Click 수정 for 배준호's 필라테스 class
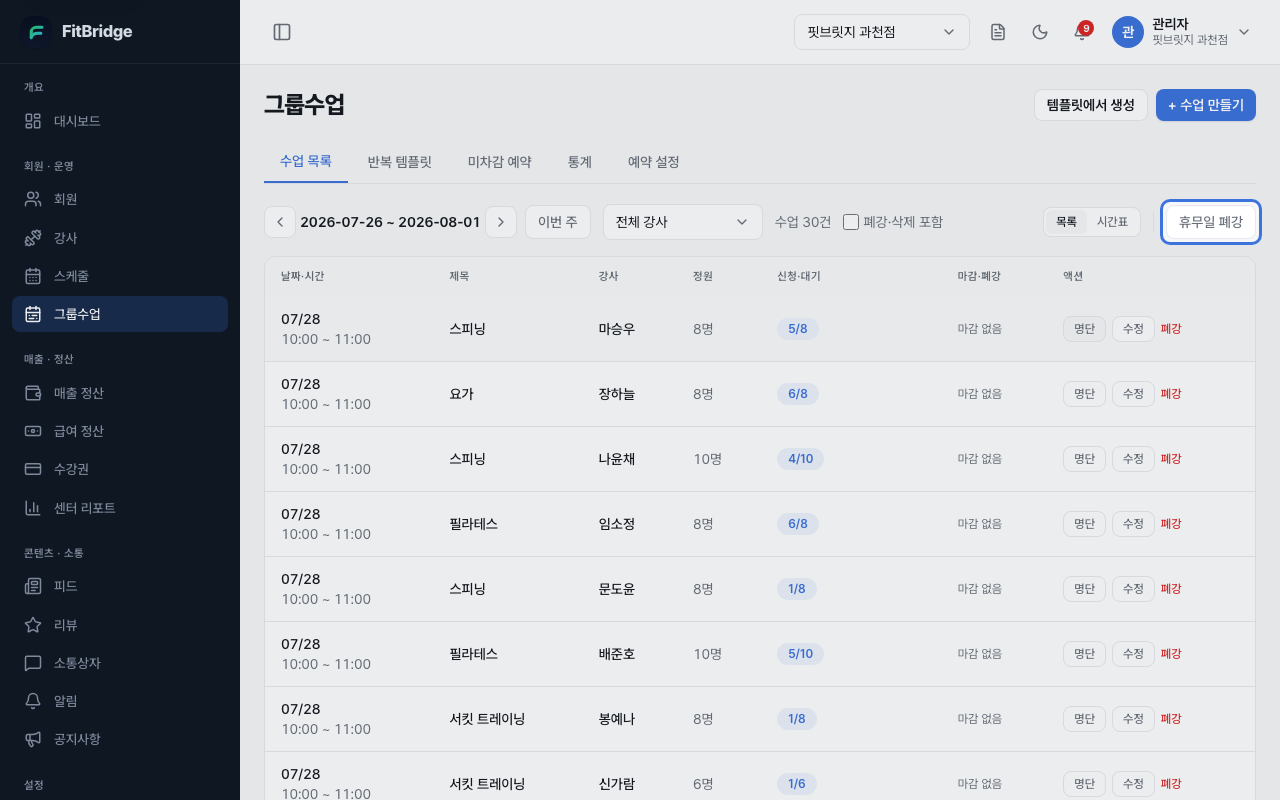Screen dimensions: 1280x800 1133,654
